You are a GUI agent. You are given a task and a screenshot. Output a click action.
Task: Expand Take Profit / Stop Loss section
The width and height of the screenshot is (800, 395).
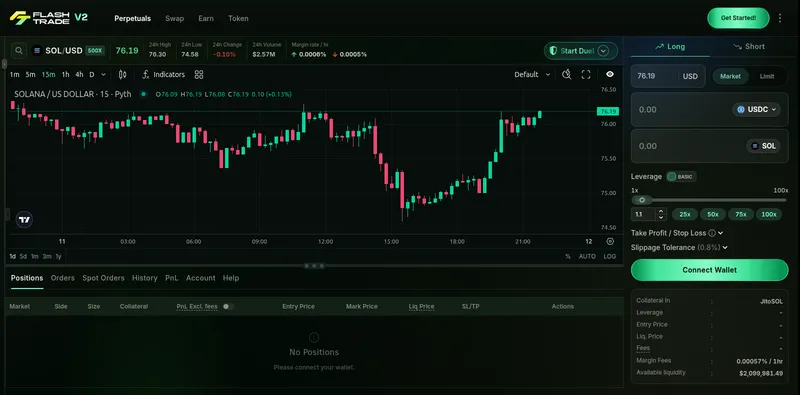pyautogui.click(x=677, y=233)
